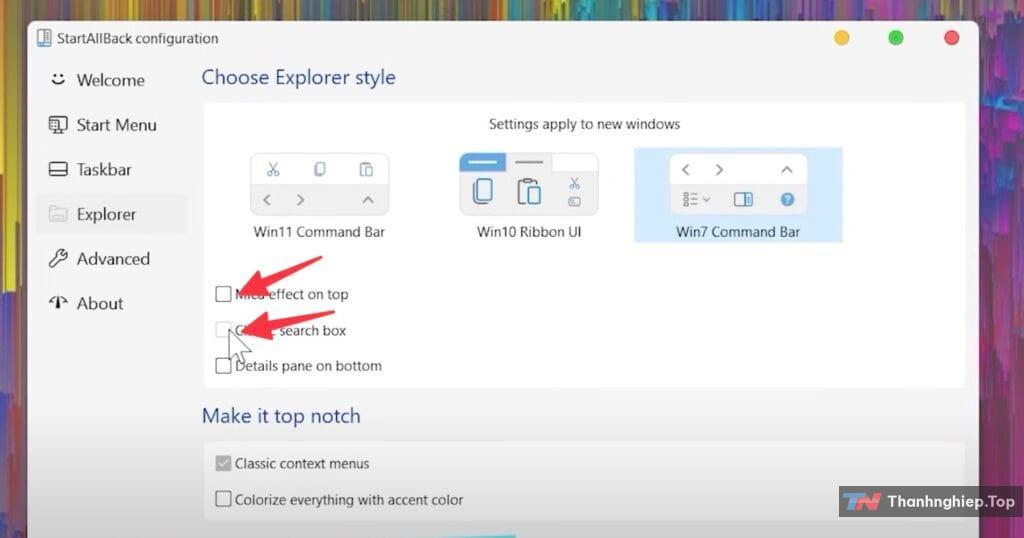Click the Taskbar sidebar icon
The width and height of the screenshot is (1024, 538).
tap(58, 170)
